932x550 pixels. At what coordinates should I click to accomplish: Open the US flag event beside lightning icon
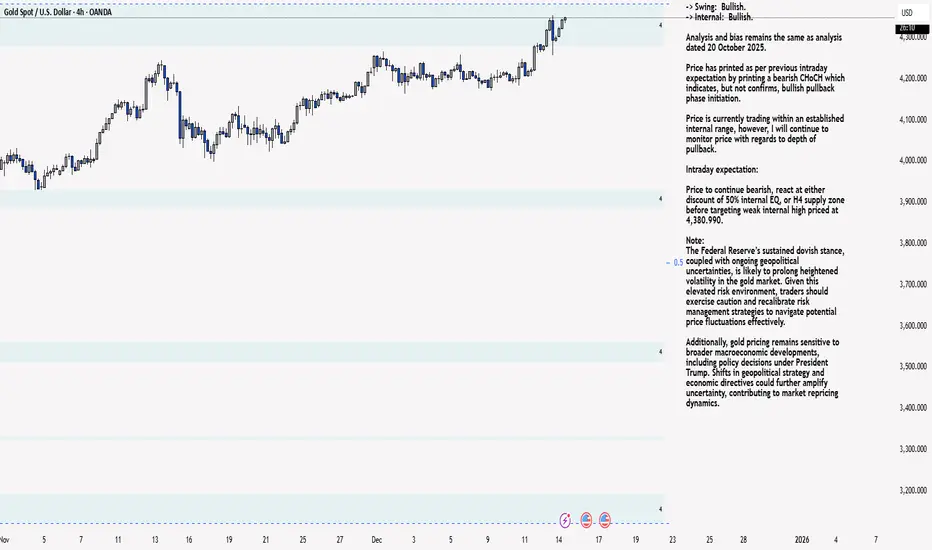pyautogui.click(x=586, y=520)
